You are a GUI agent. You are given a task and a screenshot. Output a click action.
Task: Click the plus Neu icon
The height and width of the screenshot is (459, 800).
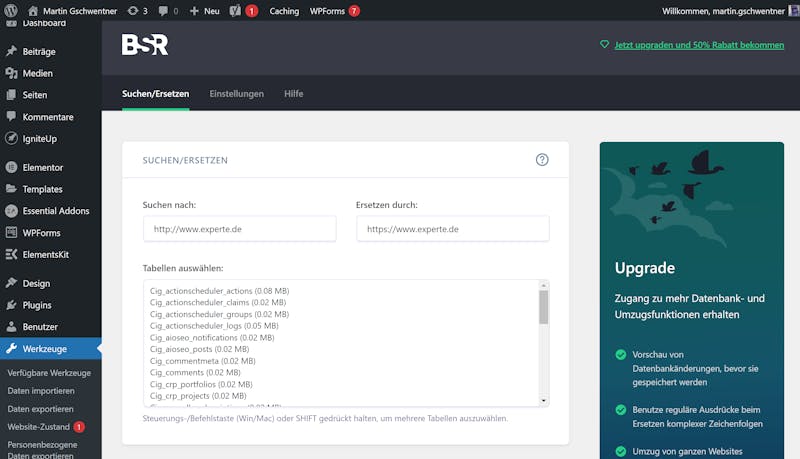coord(194,11)
